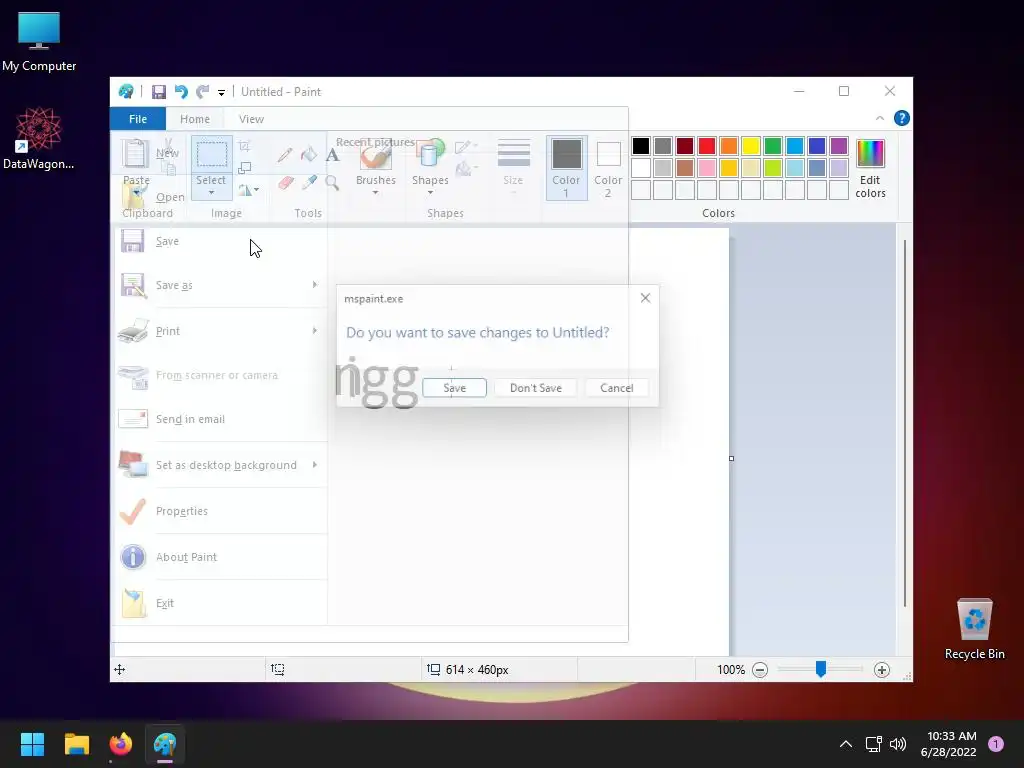Pick the red color swatch
This screenshot has width=1024, height=768.
707,146
